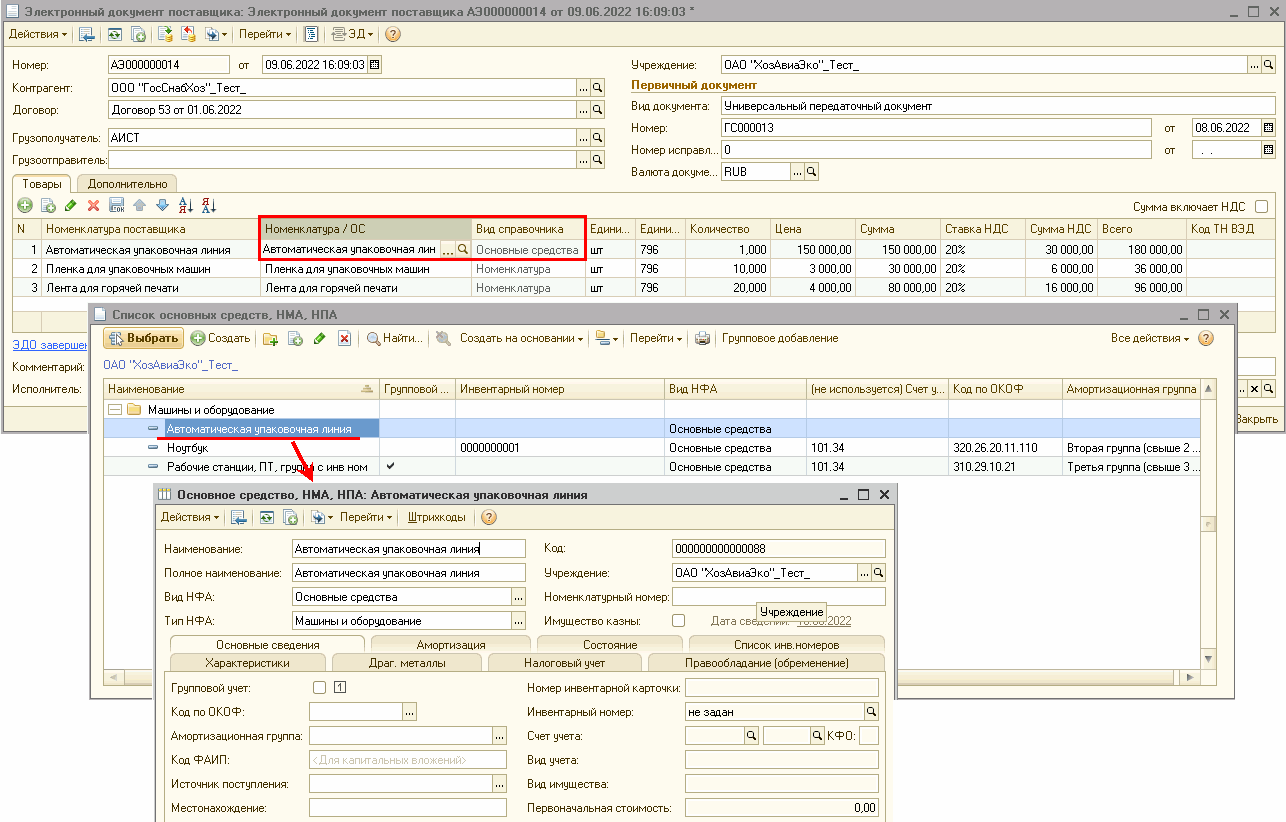Click the printer icon in the asset list toolbar
Viewport: 1286px width, 822px height.
[703, 339]
